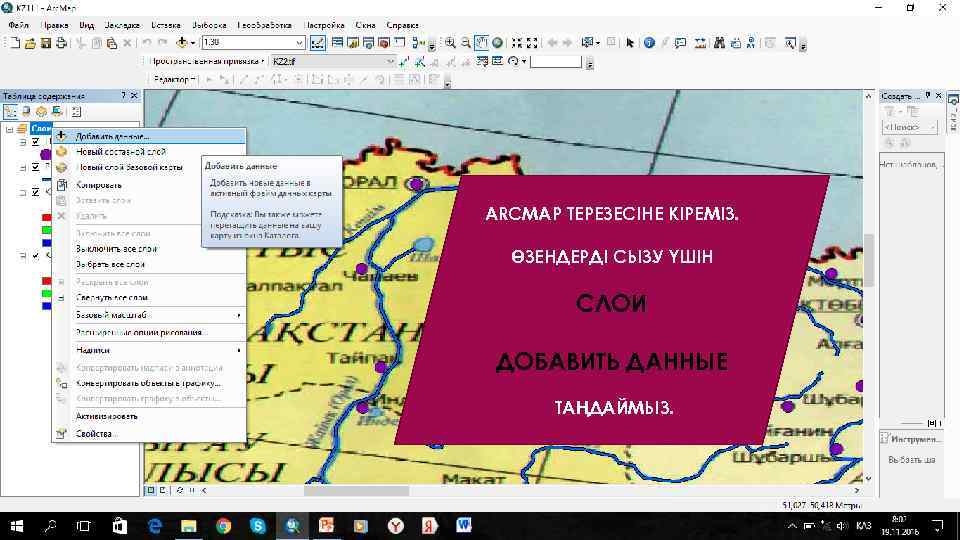The image size is (960, 540).
Task: Click the Full Extent globe icon
Action: (498, 42)
